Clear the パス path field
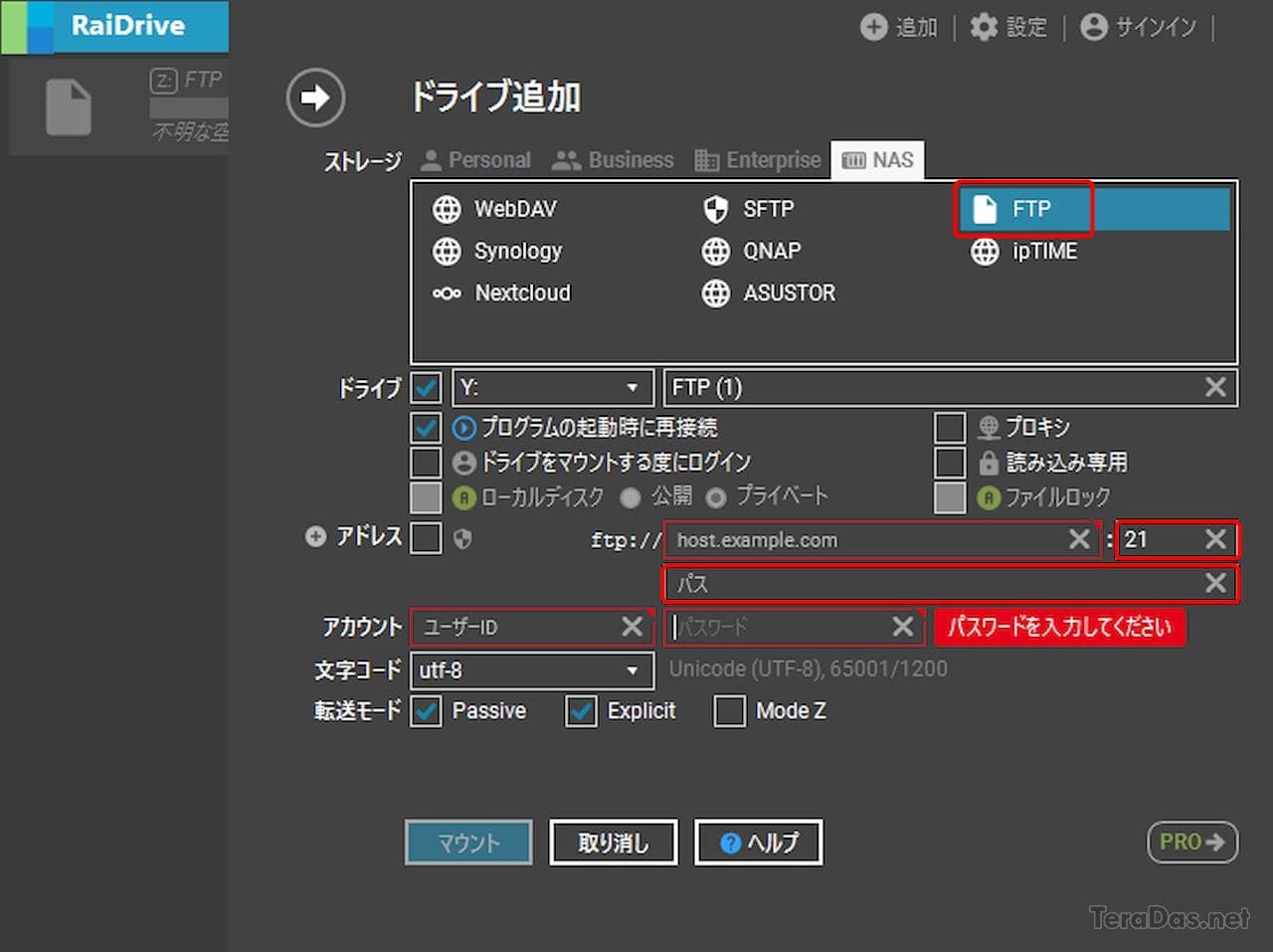1273x952 pixels. pos(1215,583)
